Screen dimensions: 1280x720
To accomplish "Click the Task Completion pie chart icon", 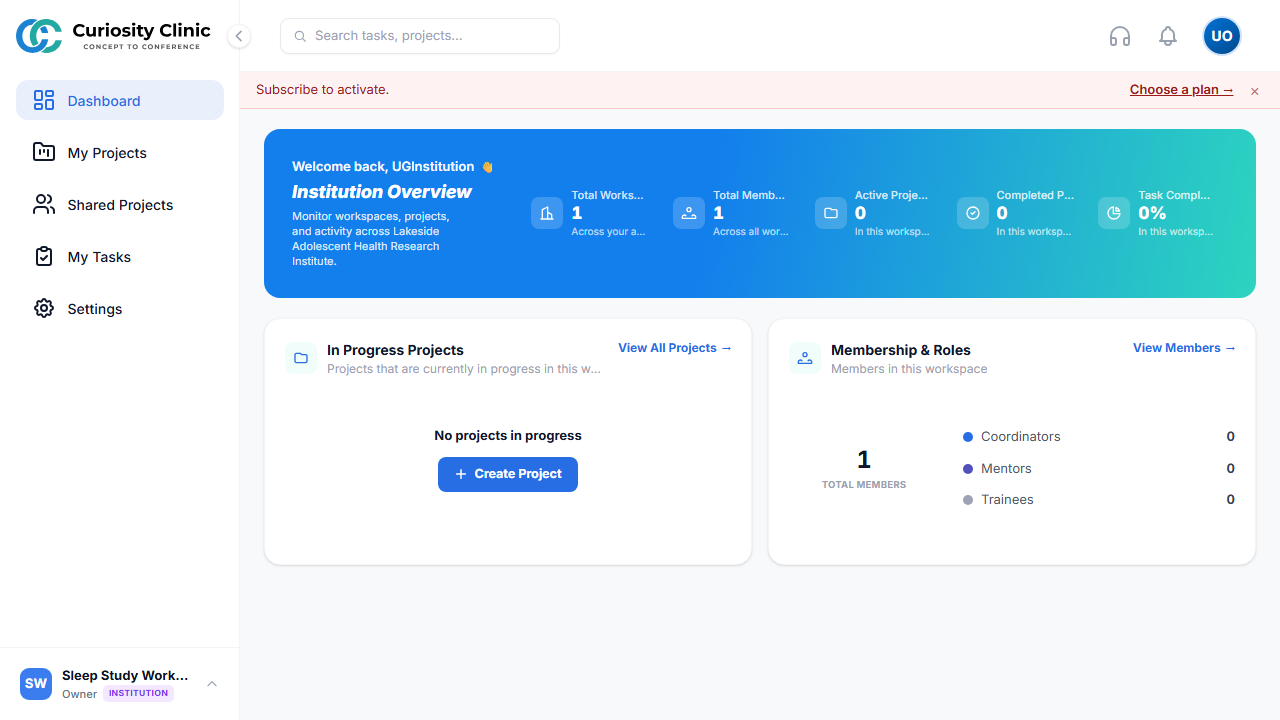I will 1114,213.
